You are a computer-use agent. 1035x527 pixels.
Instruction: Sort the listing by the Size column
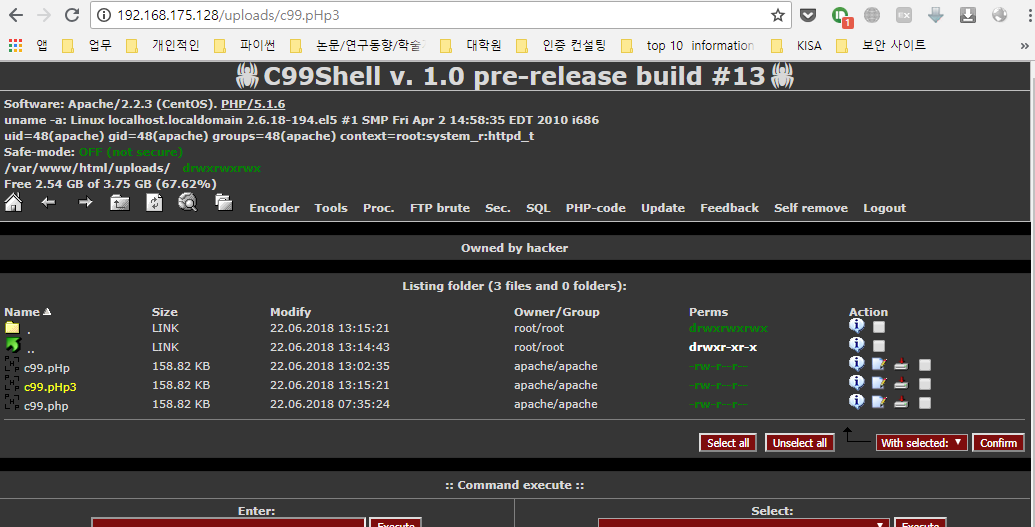pos(164,312)
